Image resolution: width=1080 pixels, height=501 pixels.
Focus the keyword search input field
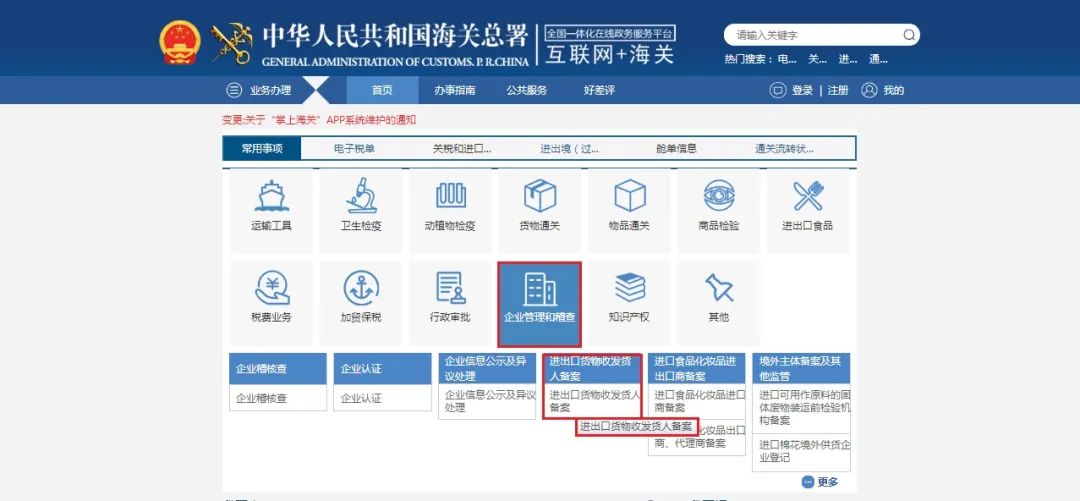pos(810,35)
